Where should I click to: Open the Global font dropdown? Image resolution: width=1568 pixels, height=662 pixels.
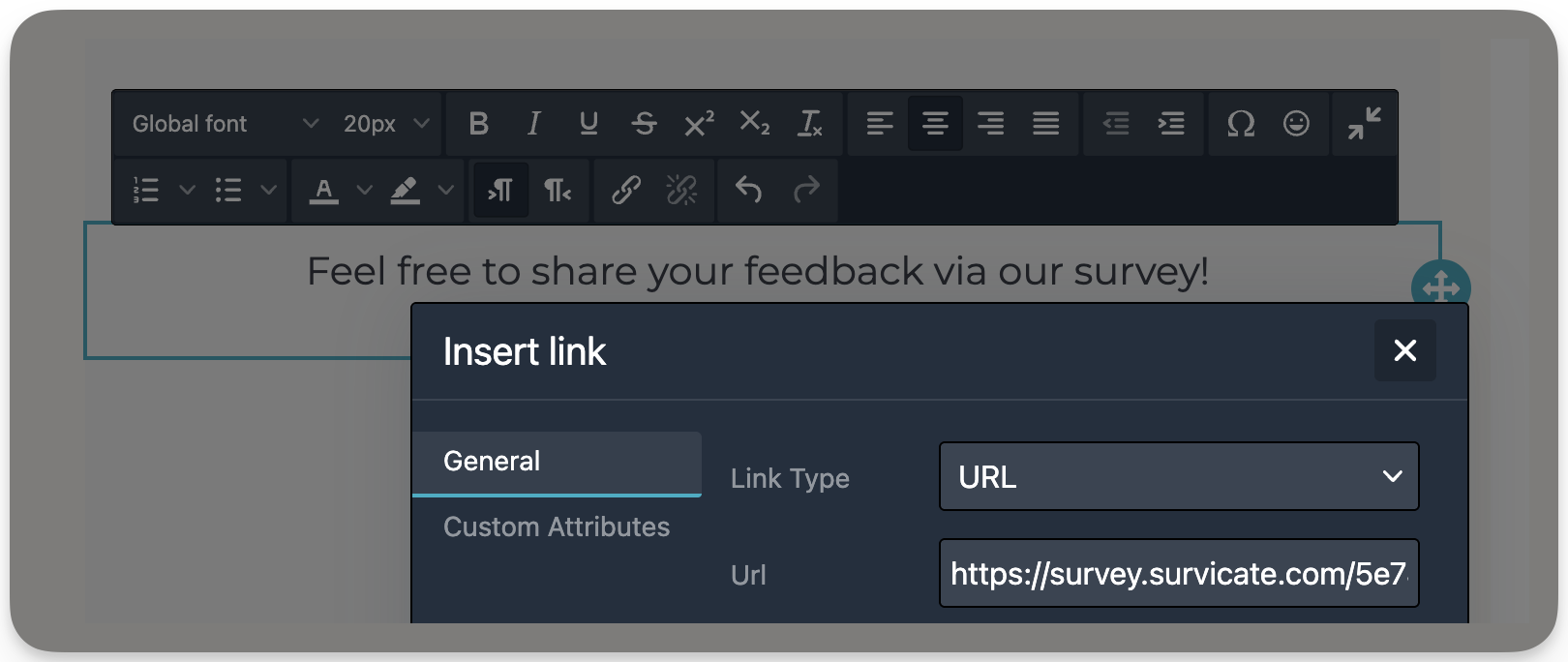(223, 124)
